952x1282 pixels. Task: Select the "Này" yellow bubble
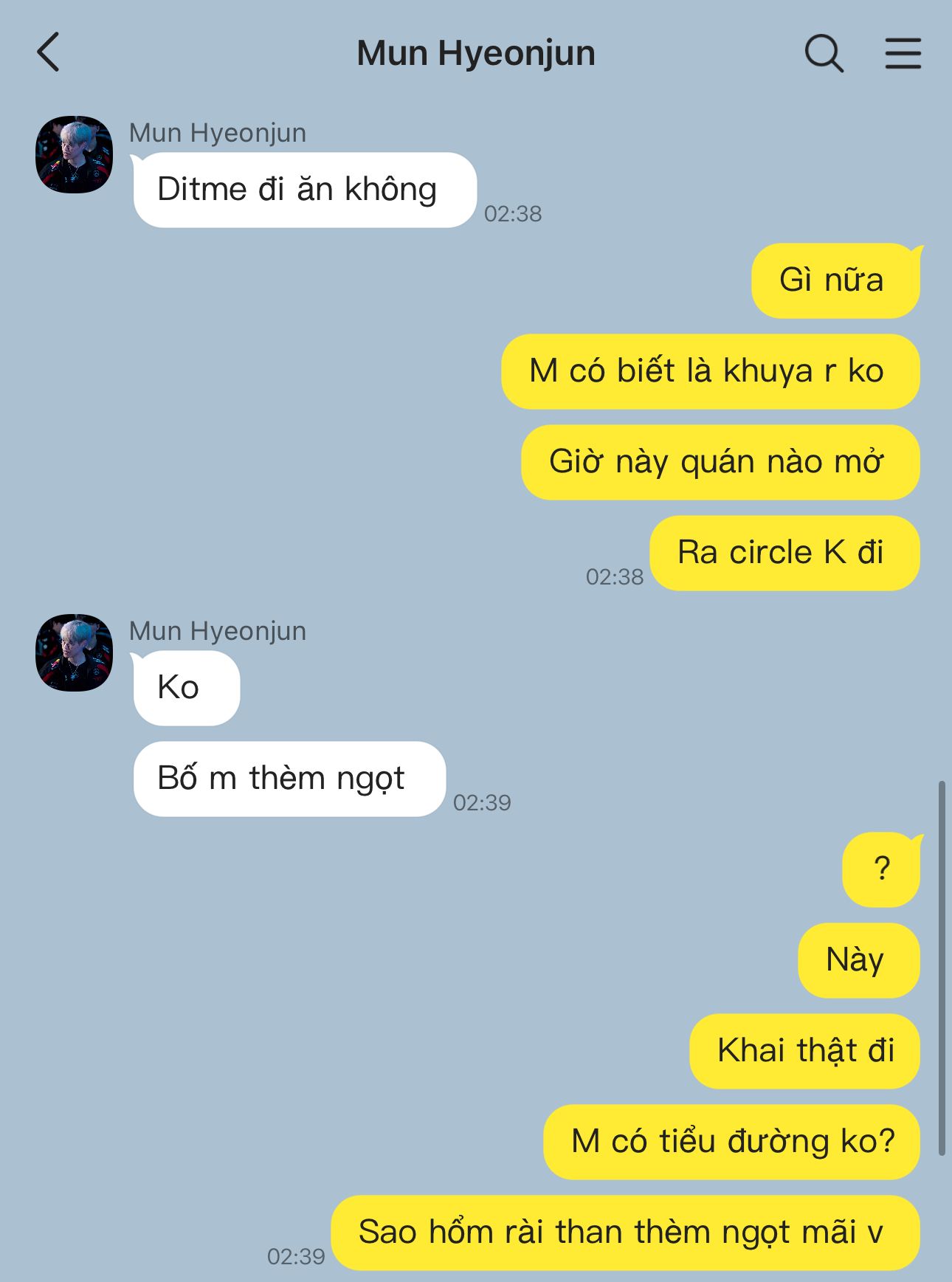coord(859,960)
